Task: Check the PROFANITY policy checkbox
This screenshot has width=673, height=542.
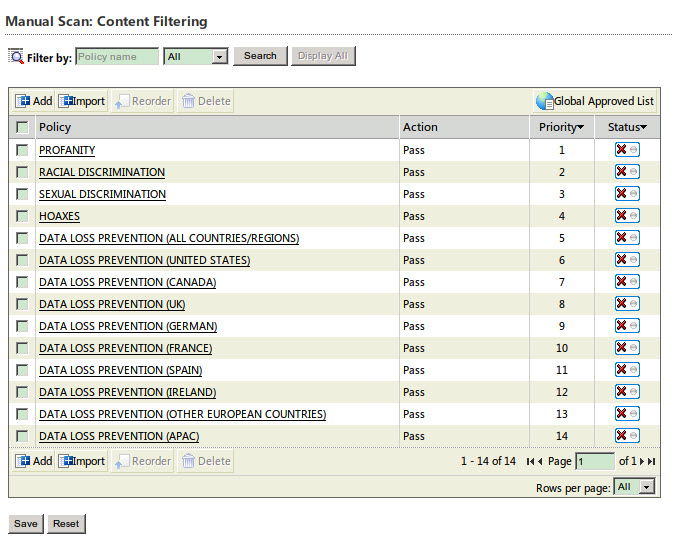Action: point(22,150)
